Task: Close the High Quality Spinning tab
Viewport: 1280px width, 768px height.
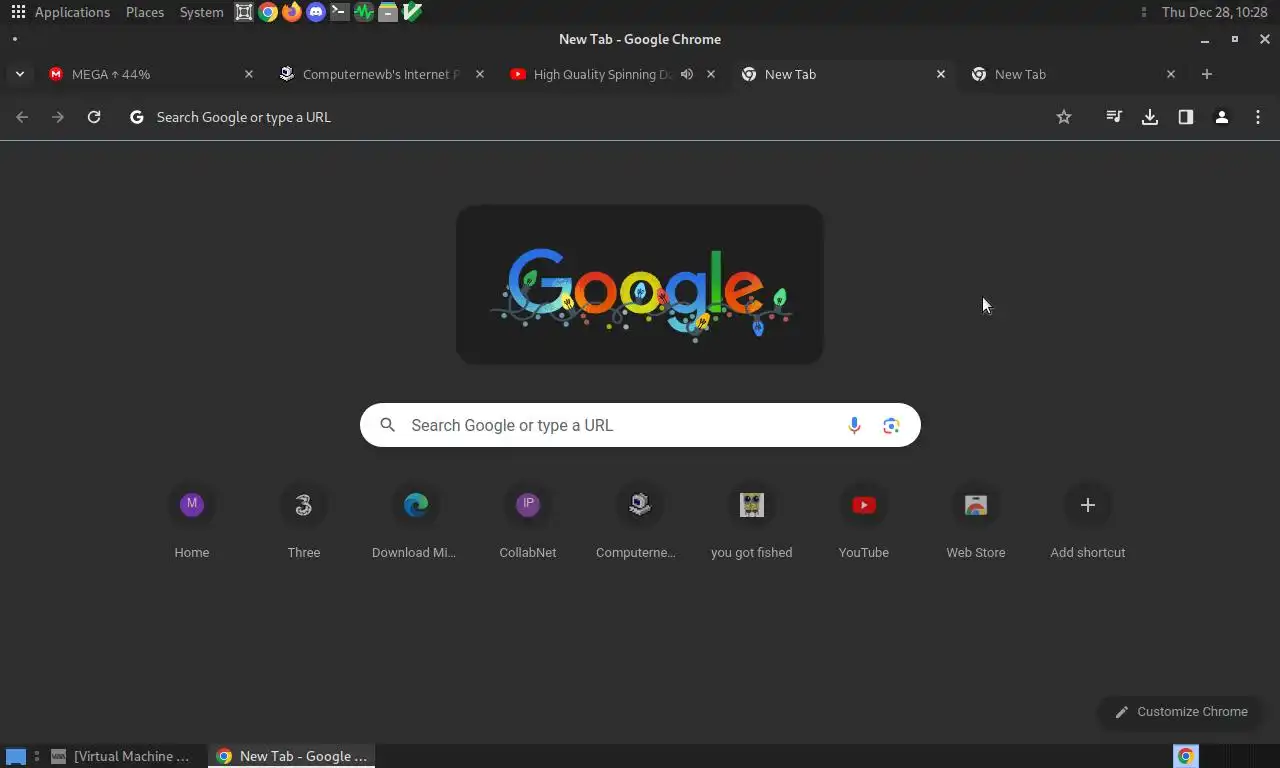Action: click(711, 74)
